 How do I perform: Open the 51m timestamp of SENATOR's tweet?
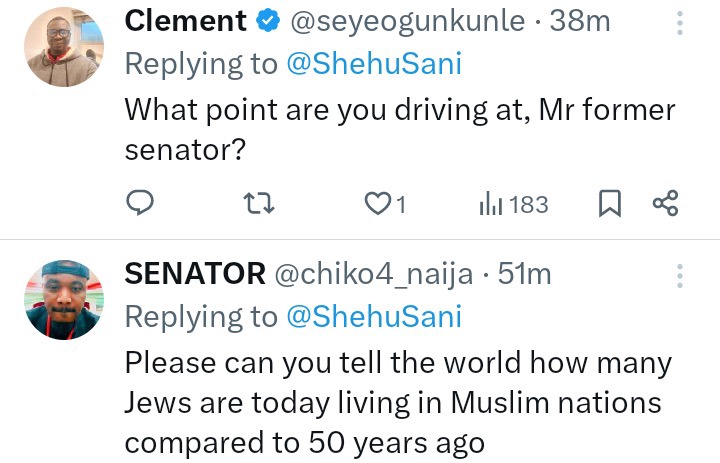coord(524,273)
